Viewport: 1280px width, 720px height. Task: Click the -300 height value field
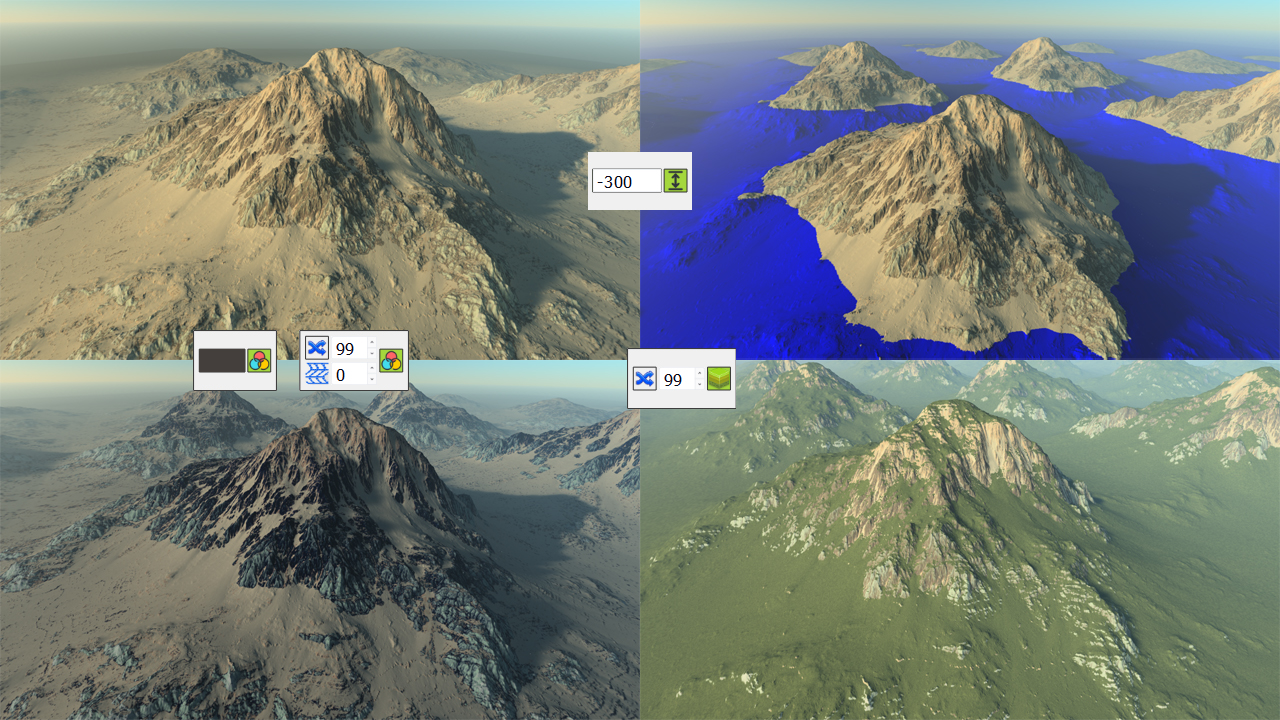pos(626,181)
